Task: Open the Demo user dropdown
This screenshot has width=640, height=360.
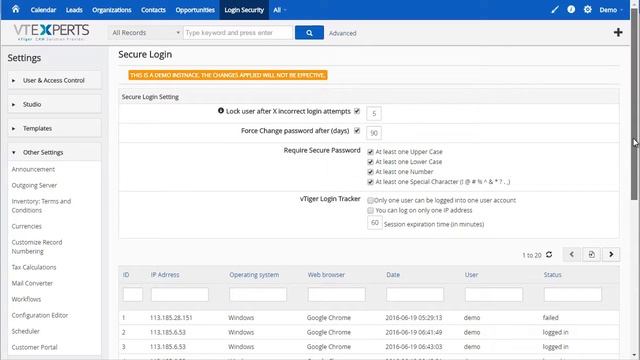Action: point(611,10)
